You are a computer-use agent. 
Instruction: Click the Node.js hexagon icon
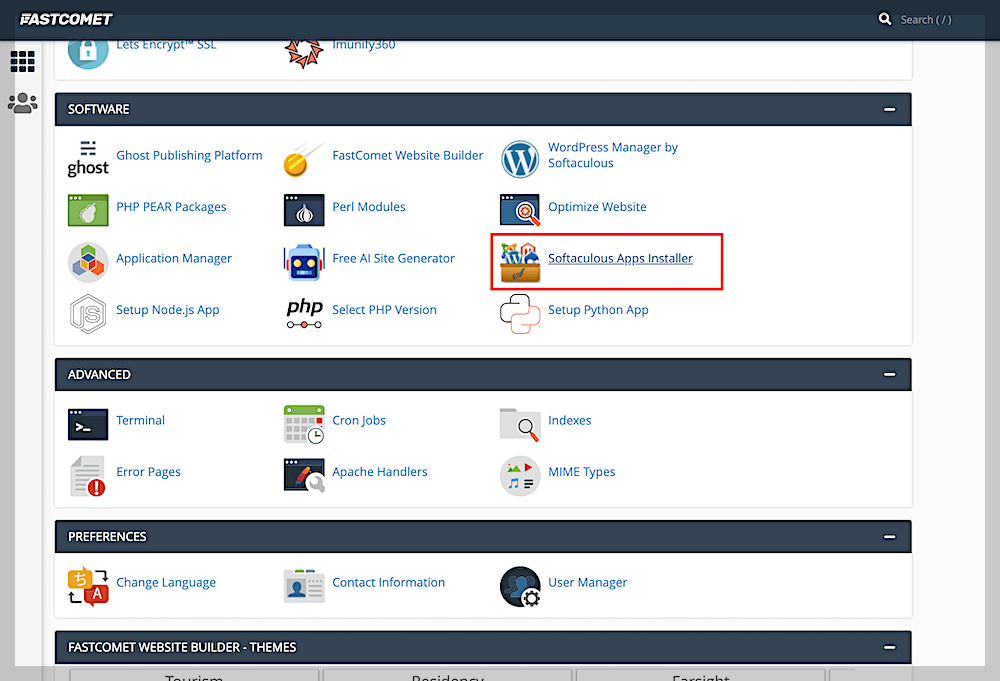coord(88,314)
